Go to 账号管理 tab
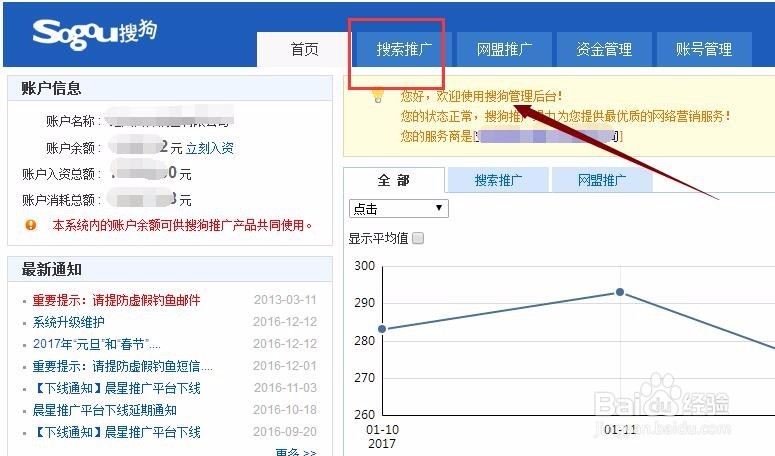 click(x=704, y=49)
